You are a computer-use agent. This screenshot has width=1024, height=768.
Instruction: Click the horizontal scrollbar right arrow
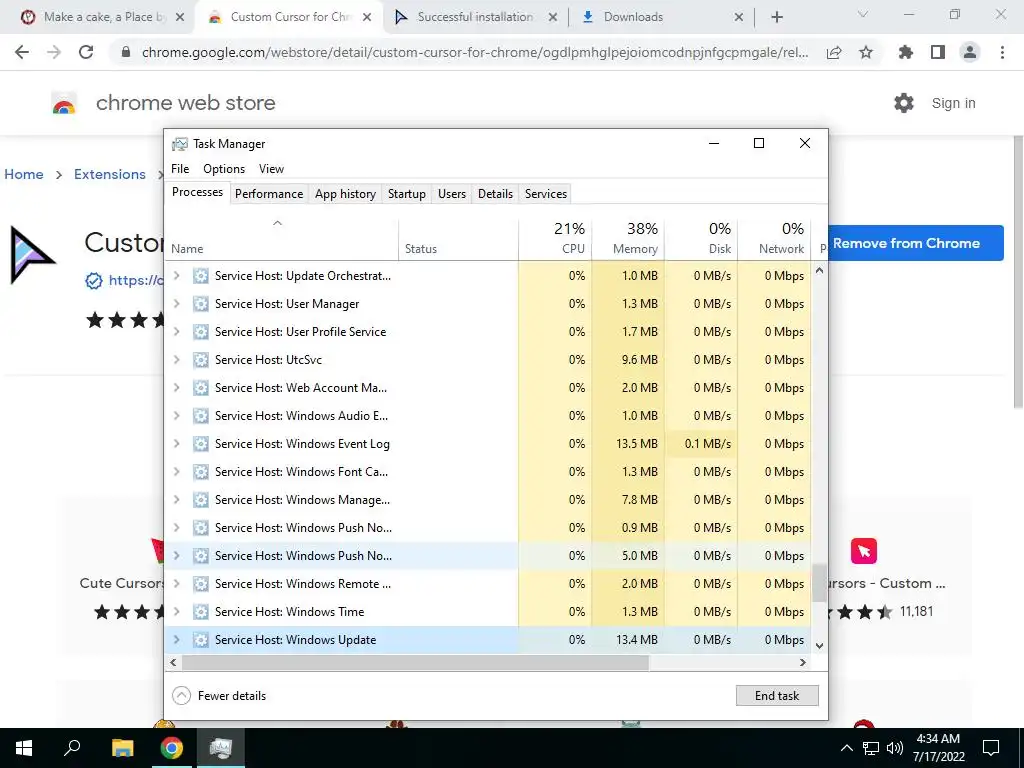803,662
